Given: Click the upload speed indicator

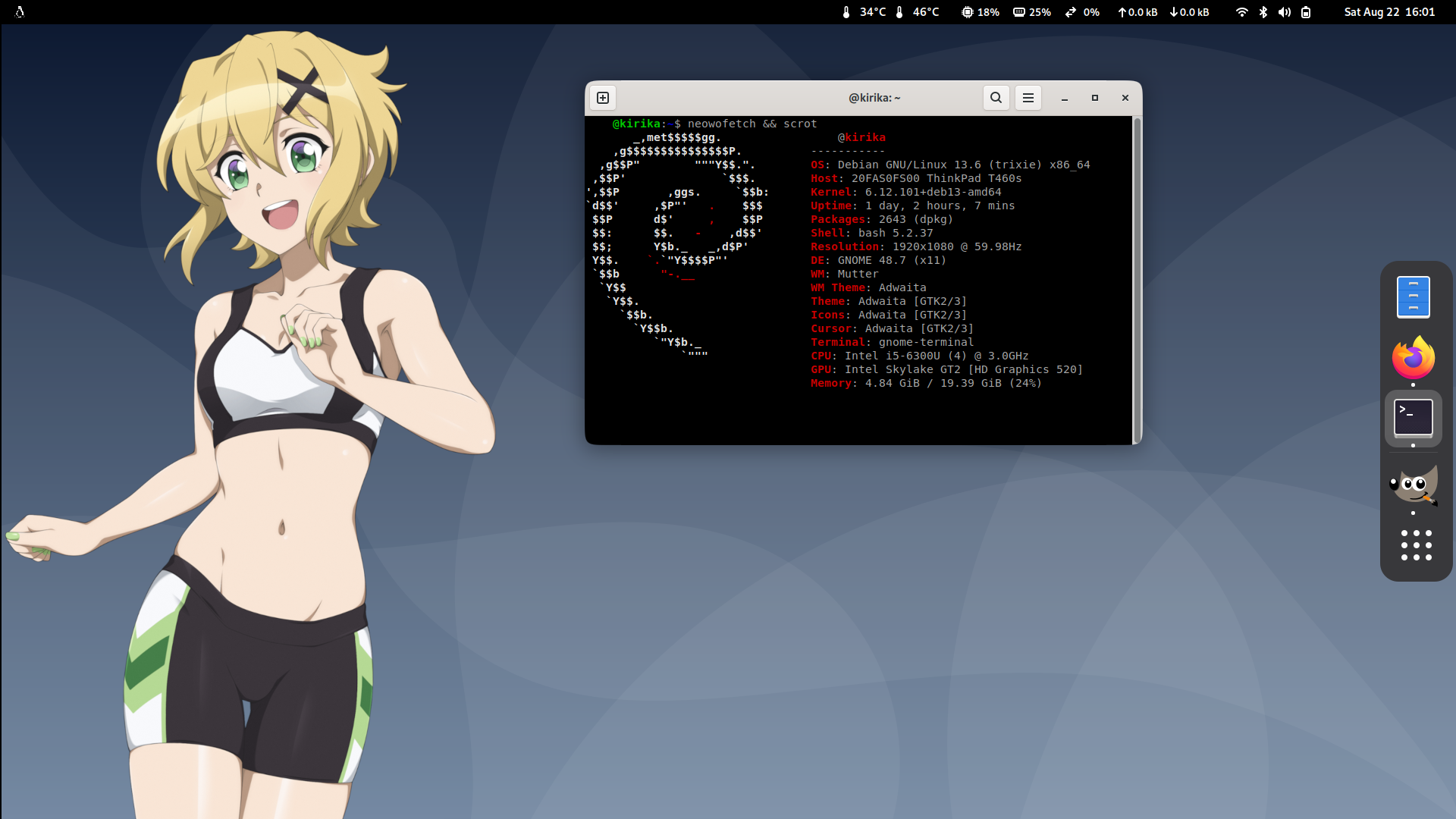Looking at the screenshot, I should pos(1137,12).
